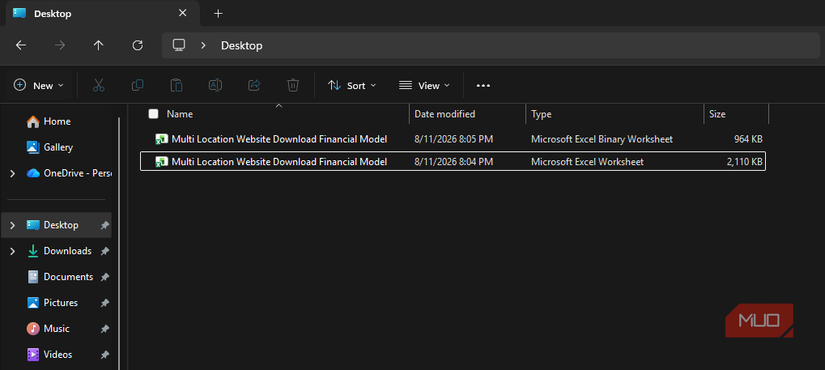The image size is (825, 370).
Task: Click the Paste clipboard icon
Action: click(176, 85)
